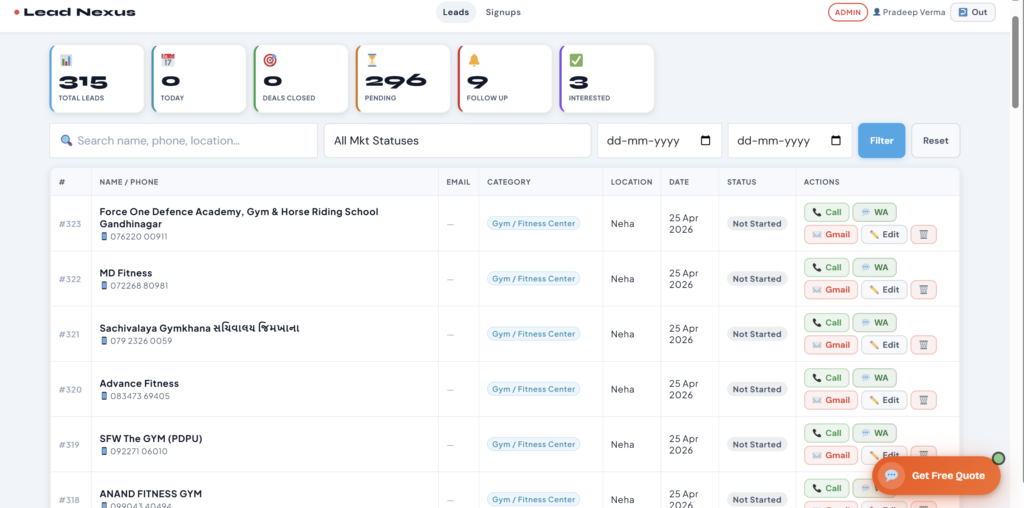Open the Today stat card
The image size is (1024, 508).
(199, 78)
